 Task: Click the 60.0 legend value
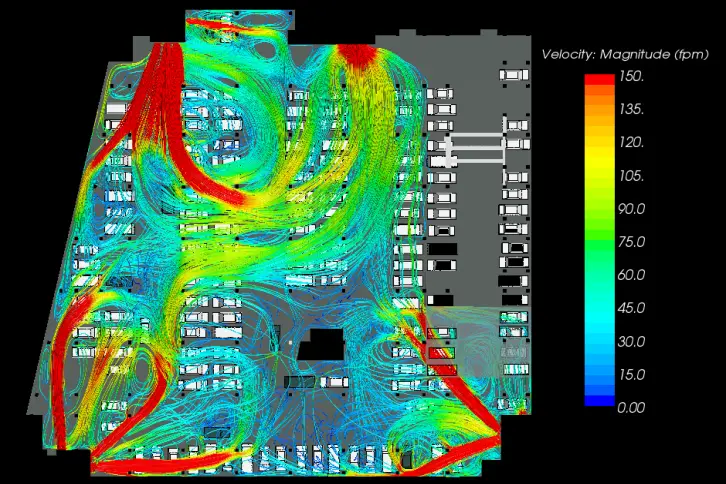[x=633, y=275]
